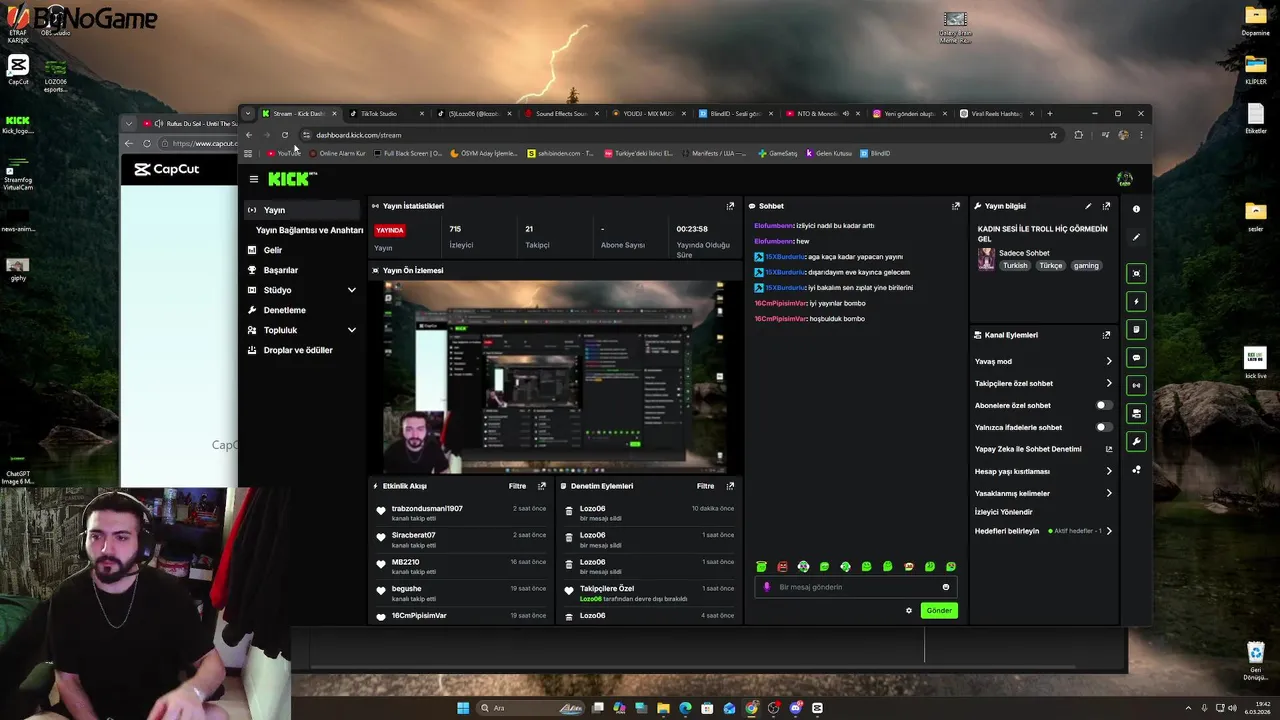Open the Chrome extensions puzzle icon
This screenshot has width=1280, height=720.
tap(1078, 135)
